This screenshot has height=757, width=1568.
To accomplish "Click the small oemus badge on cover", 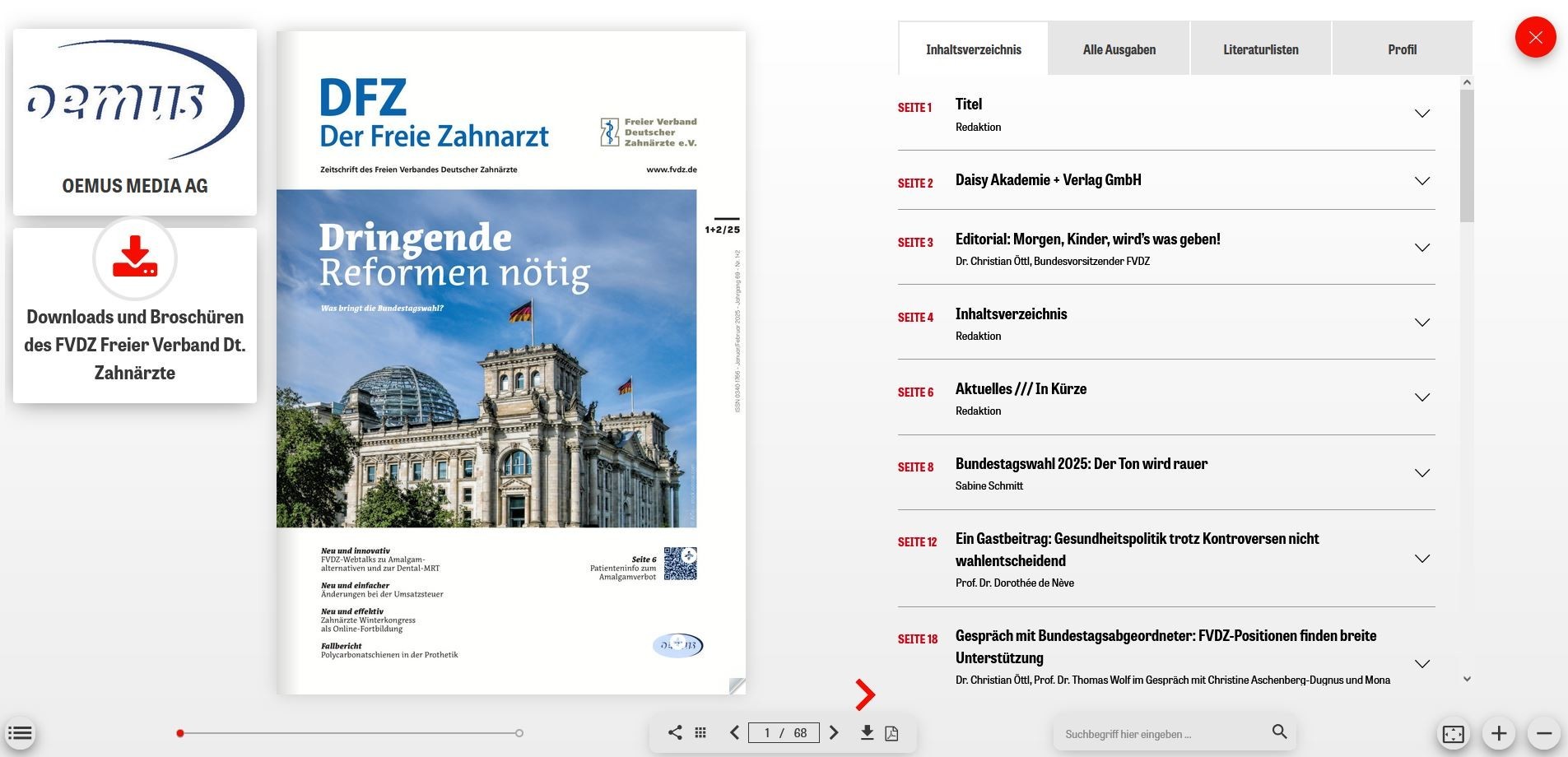I will [678, 645].
